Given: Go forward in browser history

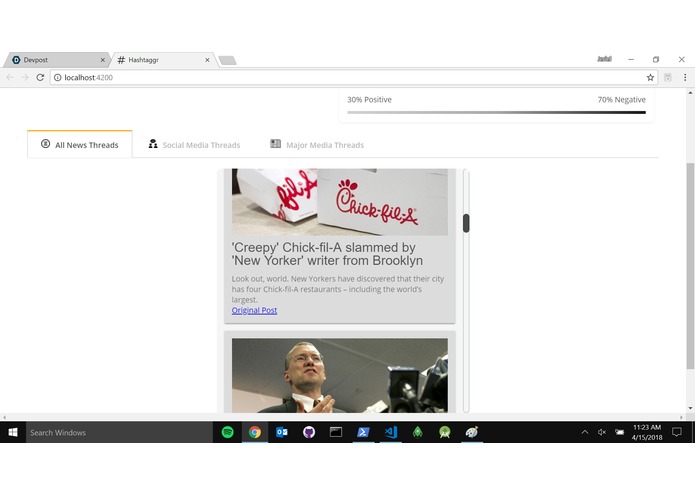Looking at the screenshot, I should (25, 78).
